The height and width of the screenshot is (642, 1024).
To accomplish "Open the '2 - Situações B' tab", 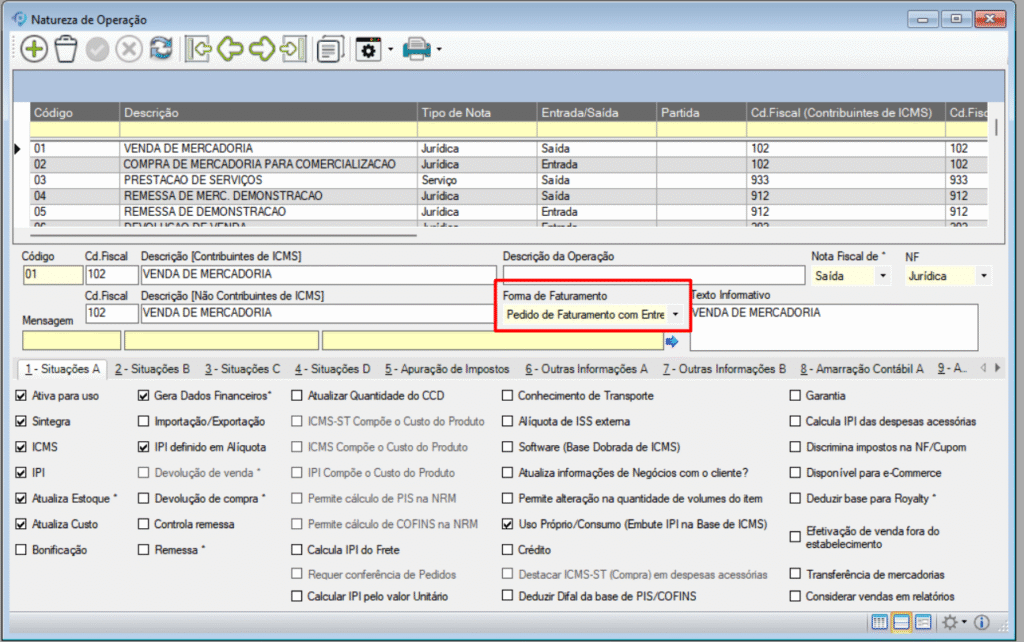I will point(152,368).
